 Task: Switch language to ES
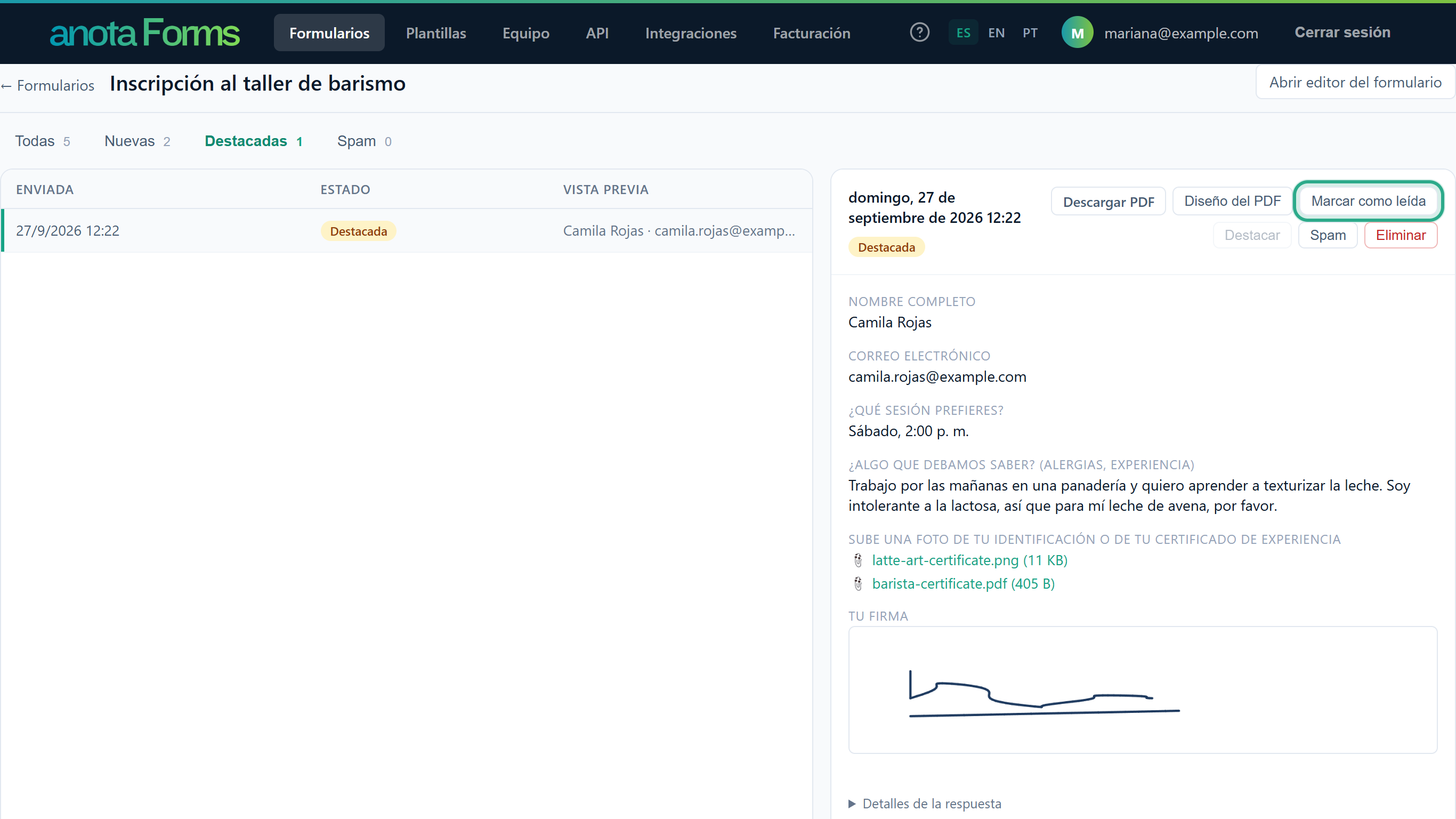pos(963,33)
